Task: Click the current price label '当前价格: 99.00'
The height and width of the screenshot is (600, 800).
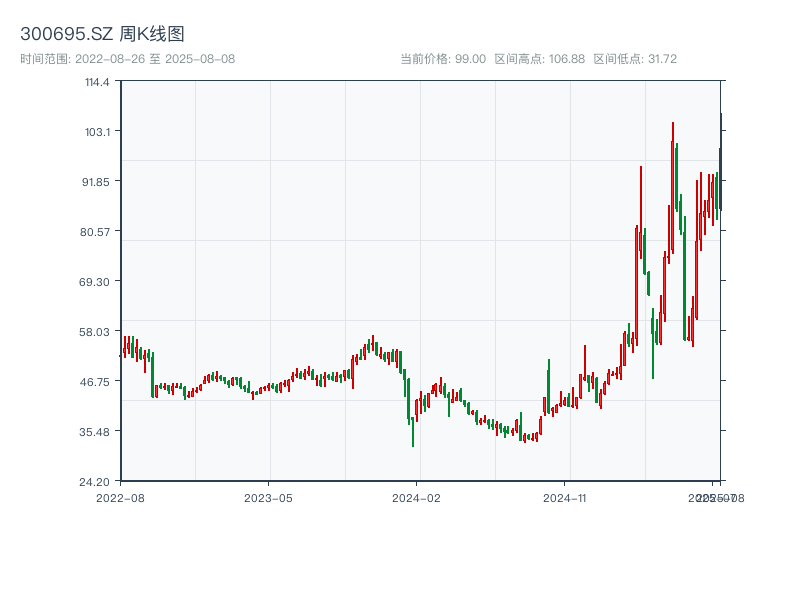Action: coord(443,59)
